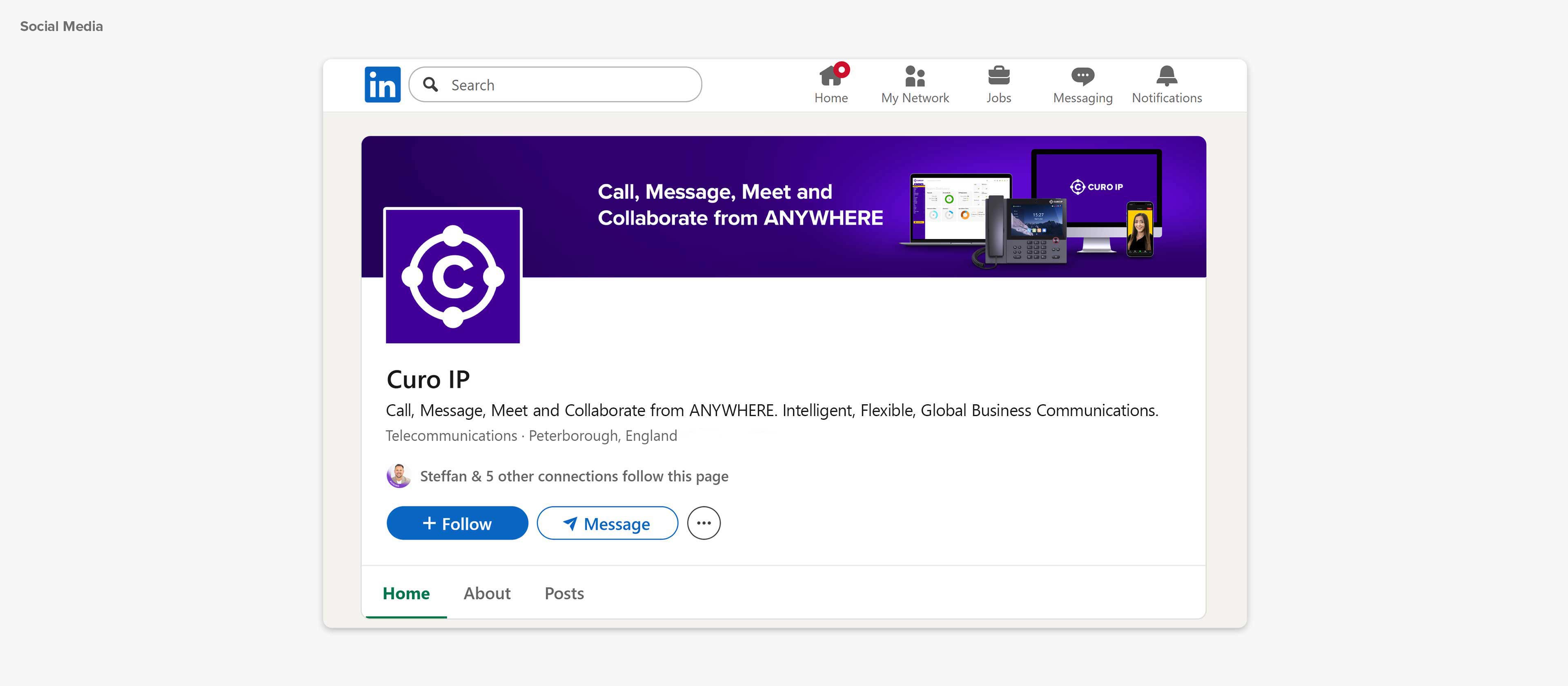Click 'Telecommunications · Peterborough, England' text
This screenshot has width=1568, height=686.
(531, 436)
